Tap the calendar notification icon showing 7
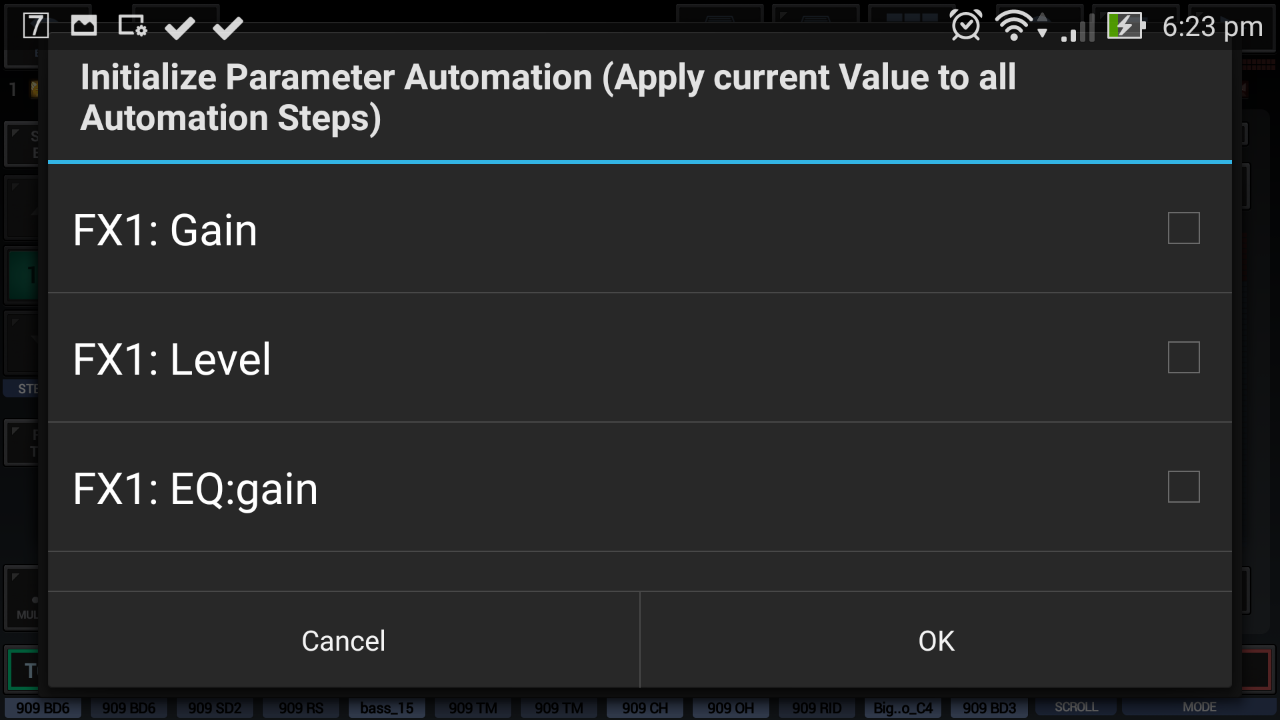This screenshot has height=720, width=1280. pyautogui.click(x=35, y=26)
